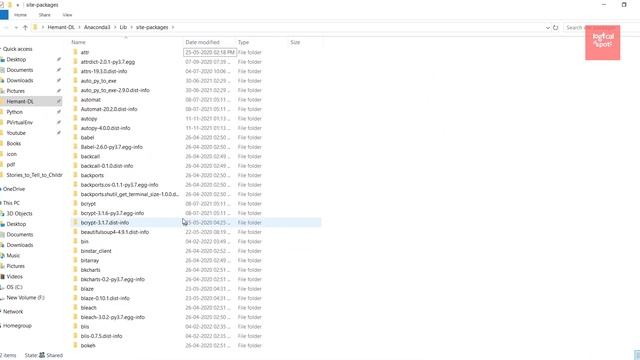Select beautifulsoup4-4.9.1.dist-info folder icon
640x360 pixels.
click(75, 232)
